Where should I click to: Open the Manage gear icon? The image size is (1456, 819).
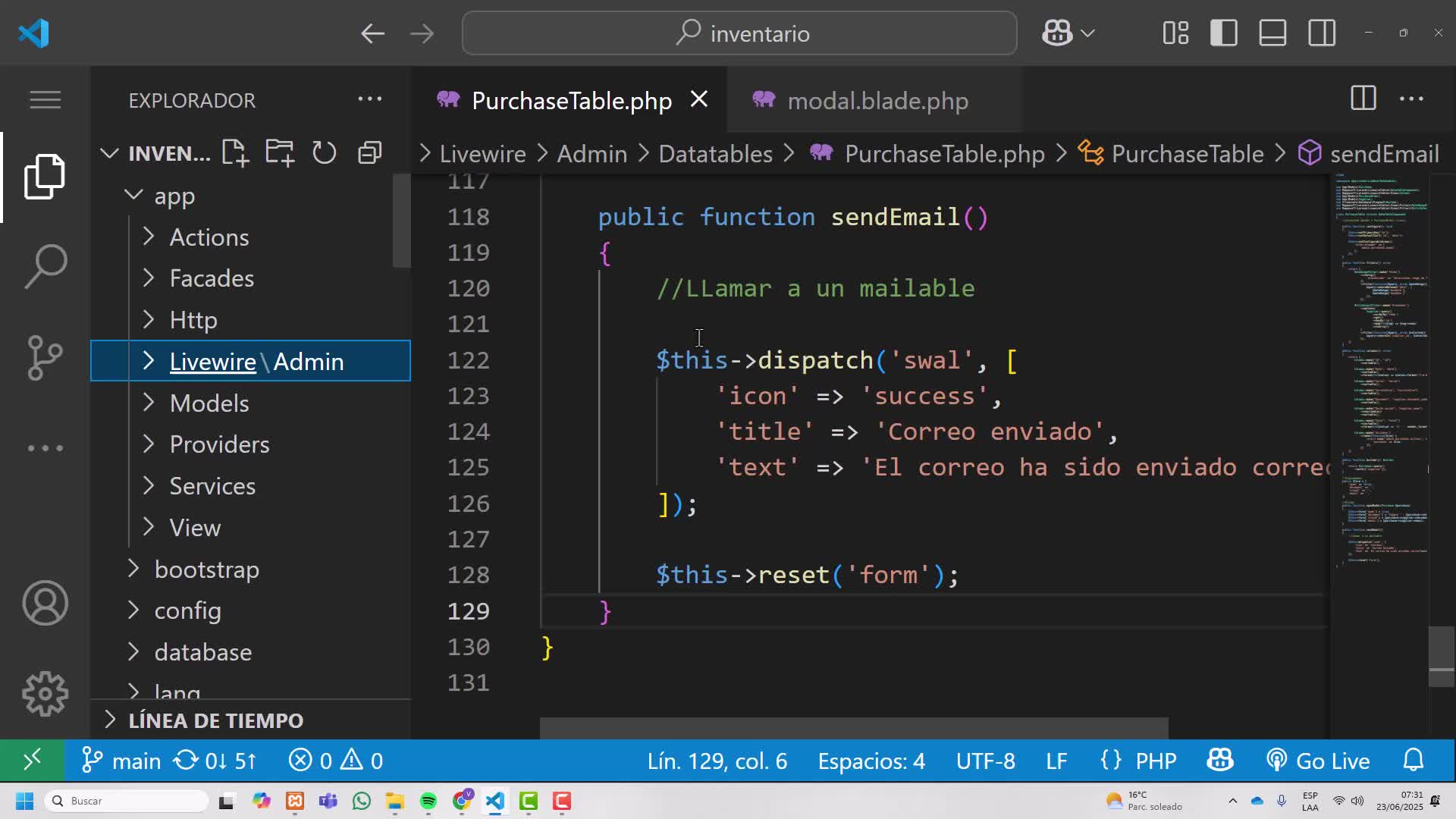[45, 694]
